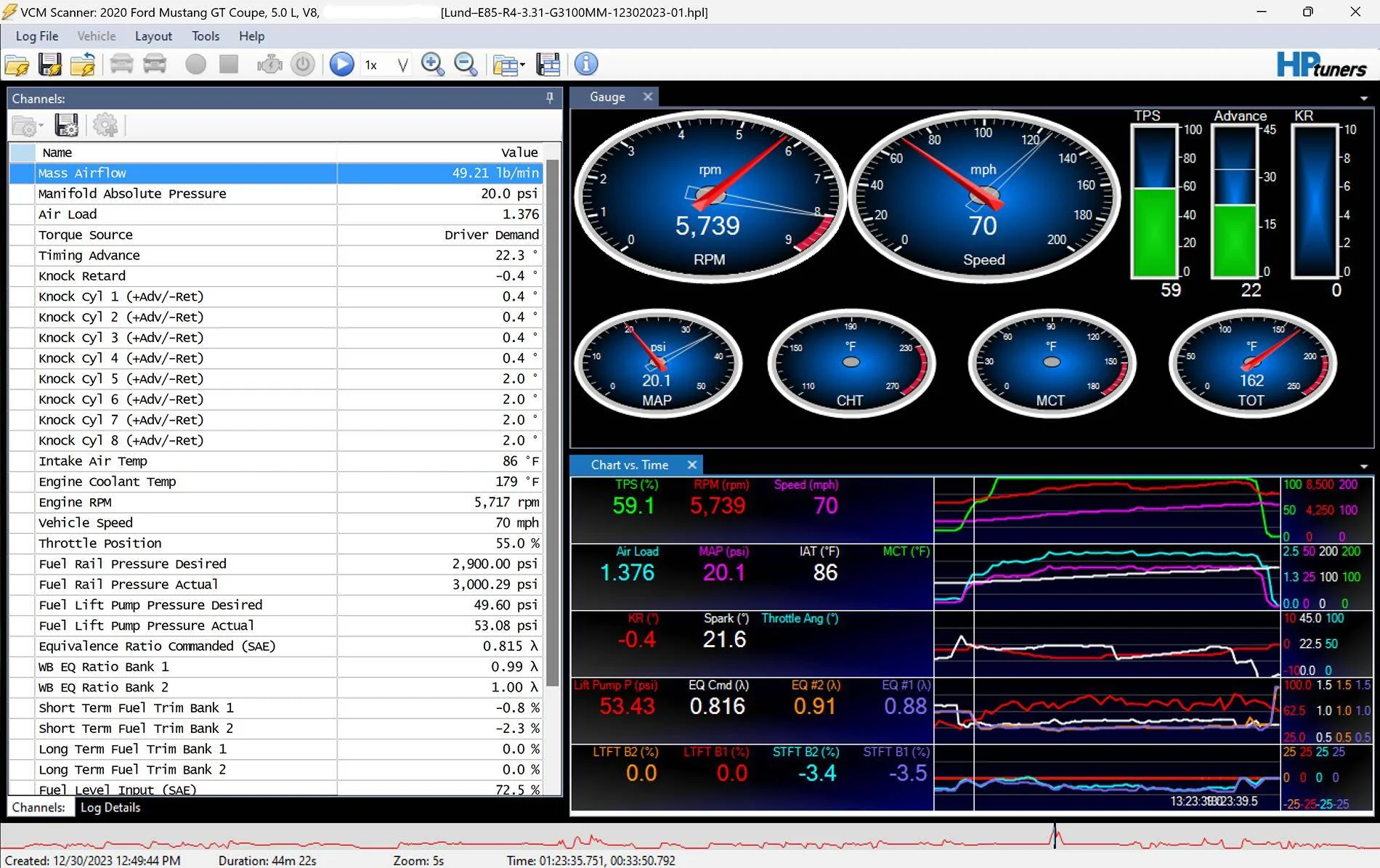Click the CHT temperature gauge
The width and height of the screenshot is (1380, 868).
click(851, 363)
